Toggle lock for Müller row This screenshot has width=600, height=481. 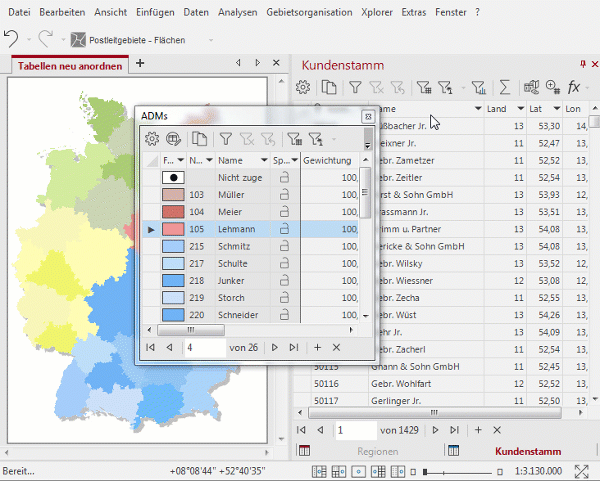click(284, 195)
